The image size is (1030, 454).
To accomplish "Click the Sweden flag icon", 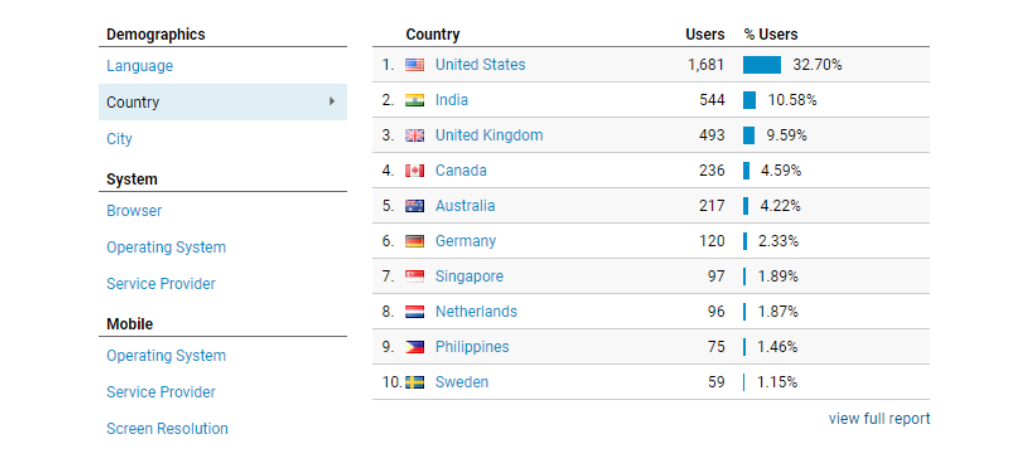I will [x=414, y=382].
